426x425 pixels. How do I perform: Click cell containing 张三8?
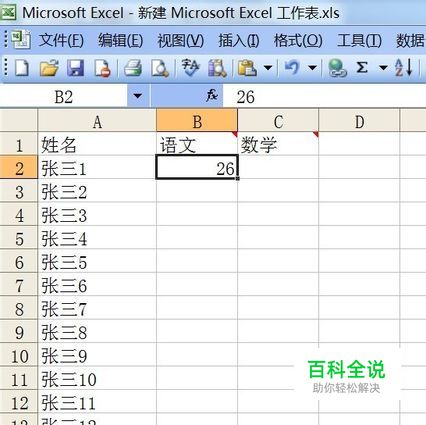97,332
